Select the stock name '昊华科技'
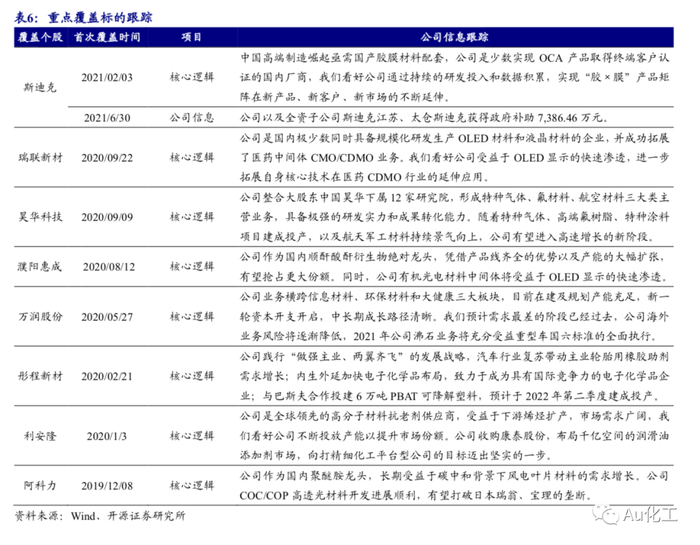700x545 pixels. pos(41,217)
